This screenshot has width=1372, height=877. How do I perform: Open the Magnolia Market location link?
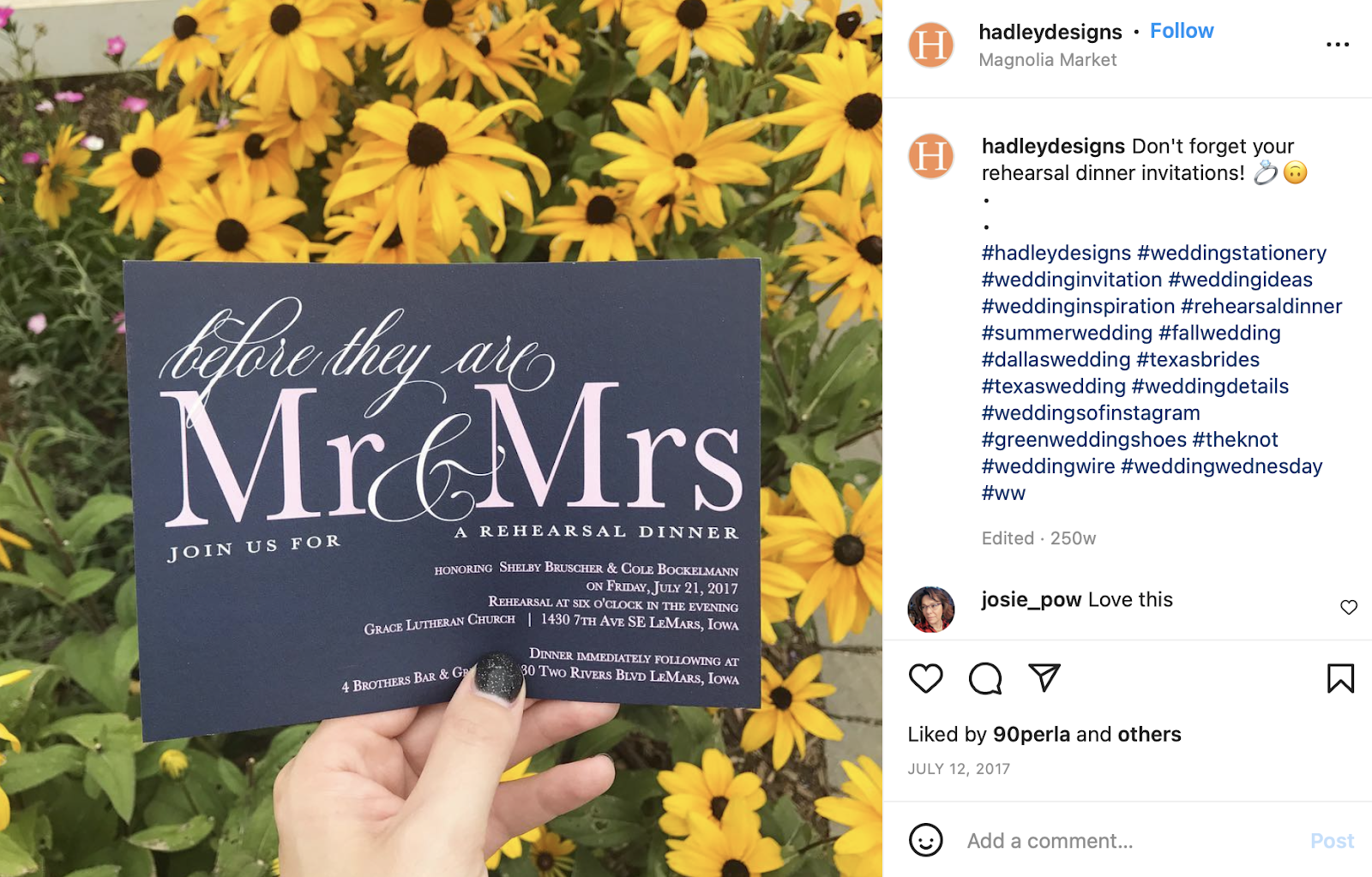pos(1048,60)
